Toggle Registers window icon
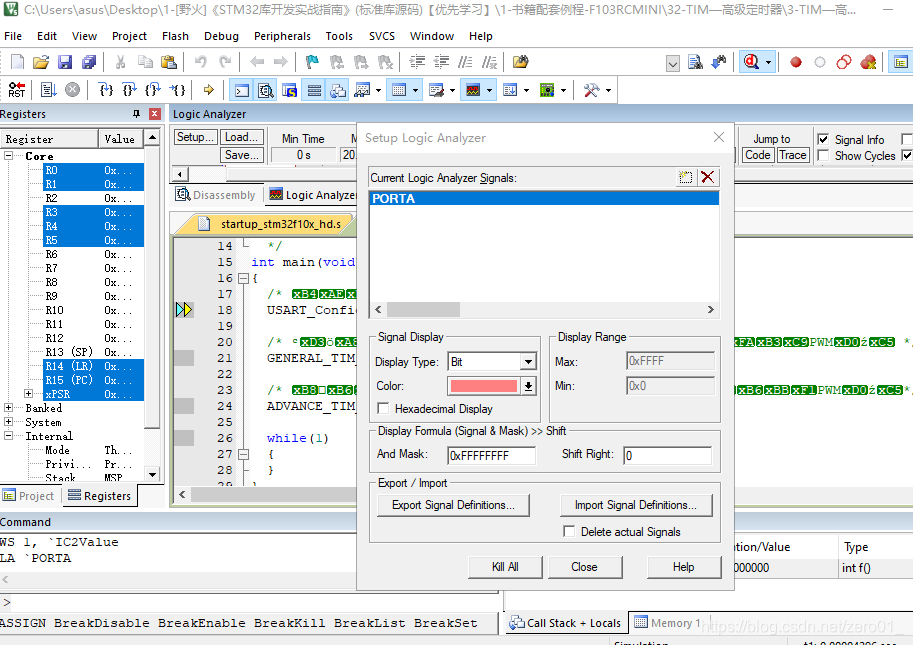The height and width of the screenshot is (645, 913). (x=314, y=90)
